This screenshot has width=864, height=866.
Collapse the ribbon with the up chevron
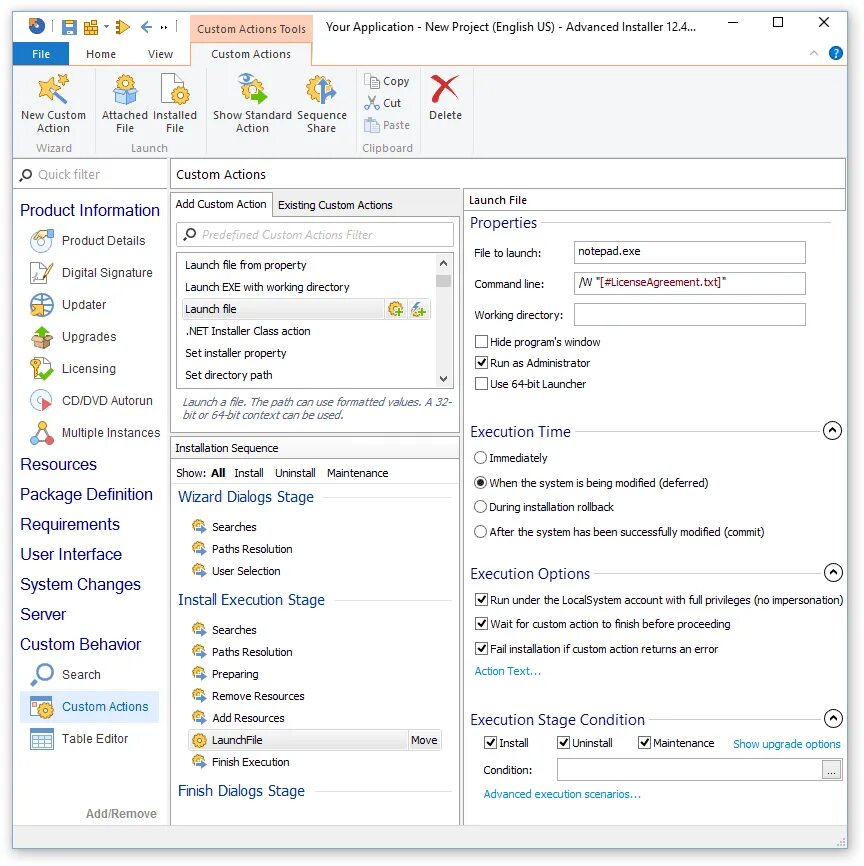(813, 53)
